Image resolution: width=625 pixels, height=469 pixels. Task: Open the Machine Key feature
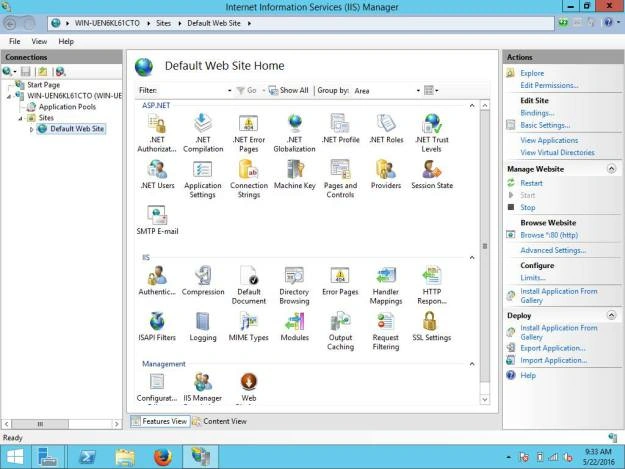click(x=295, y=174)
